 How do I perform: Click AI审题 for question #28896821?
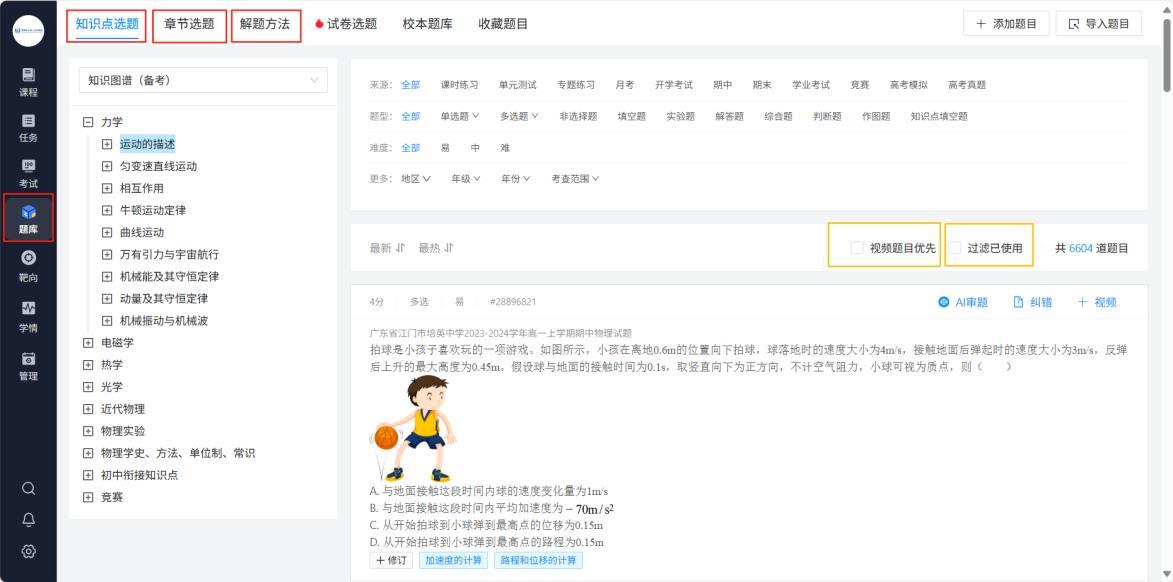coord(963,302)
